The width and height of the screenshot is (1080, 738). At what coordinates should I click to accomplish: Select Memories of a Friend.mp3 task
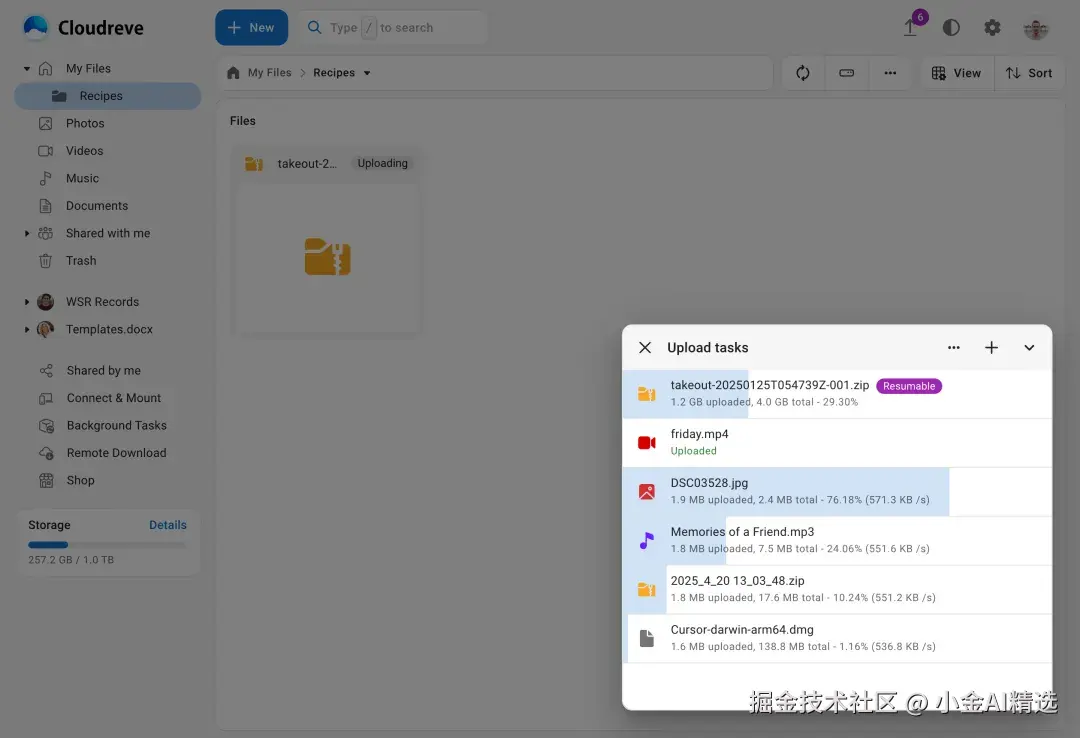point(837,541)
